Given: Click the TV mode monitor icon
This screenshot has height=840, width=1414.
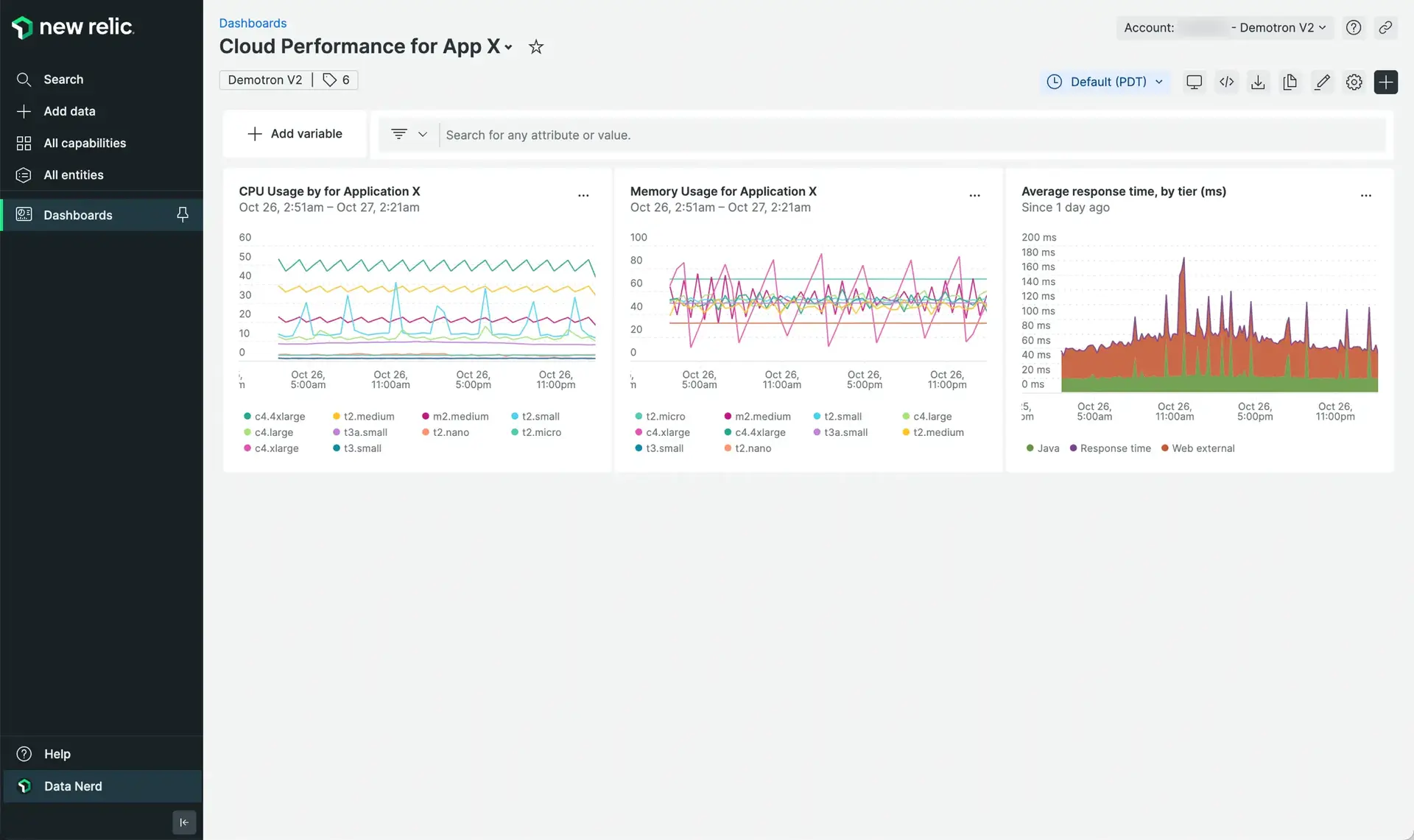Looking at the screenshot, I should (x=1194, y=82).
